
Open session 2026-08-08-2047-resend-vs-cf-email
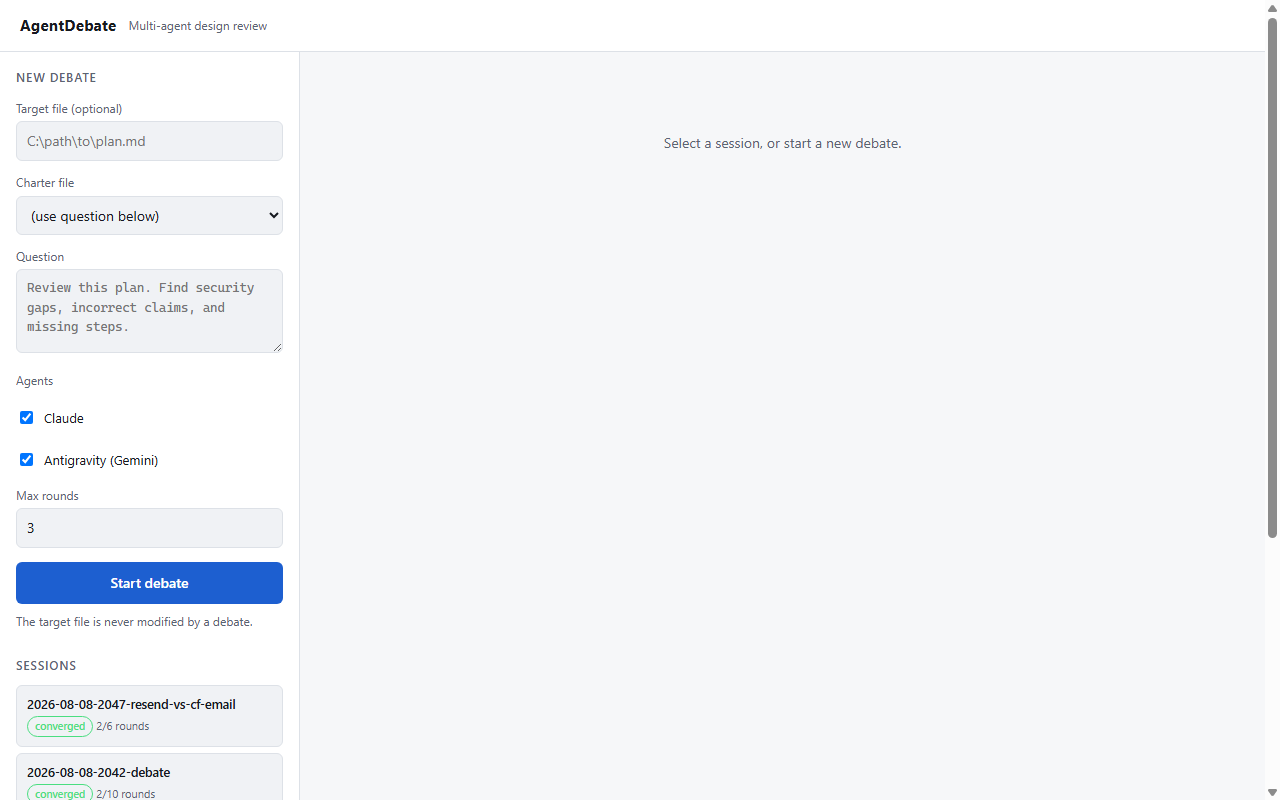[x=149, y=716]
